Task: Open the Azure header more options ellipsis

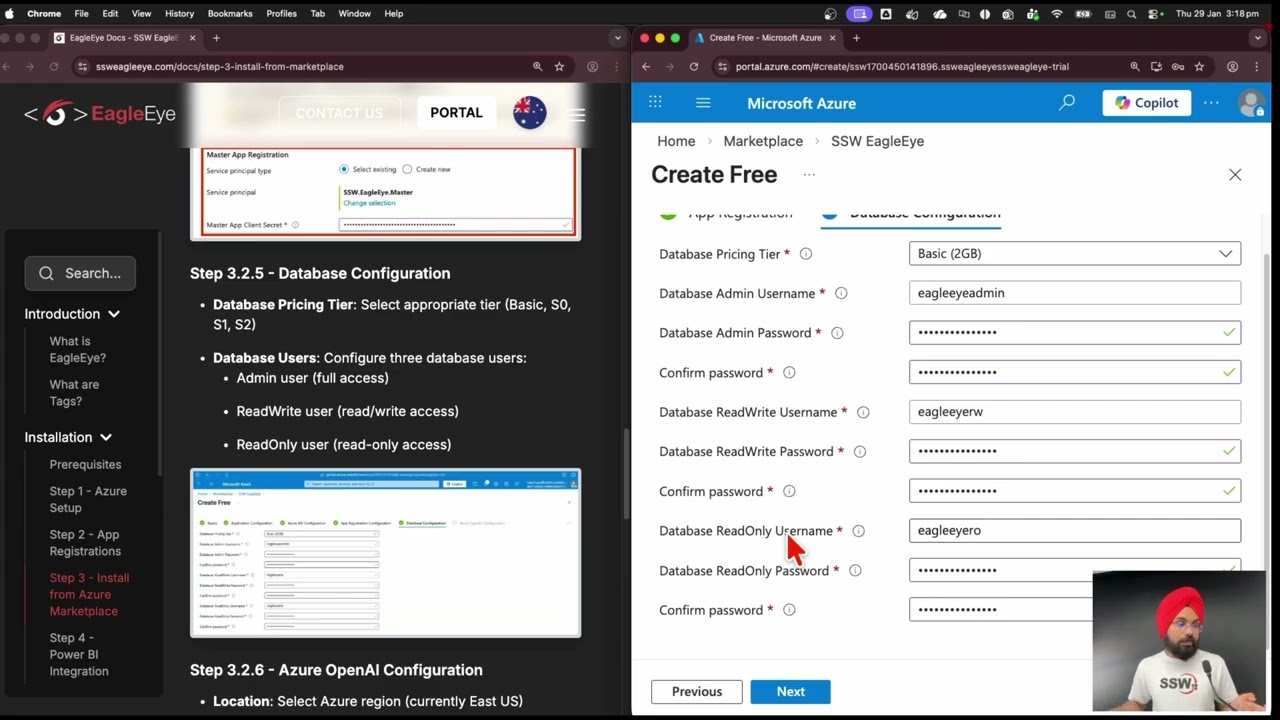Action: point(1211,102)
